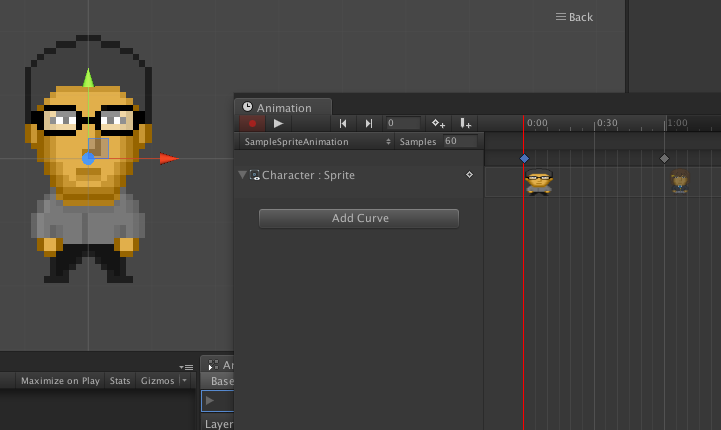Play the animation clip
The width and height of the screenshot is (721, 430).
point(278,123)
